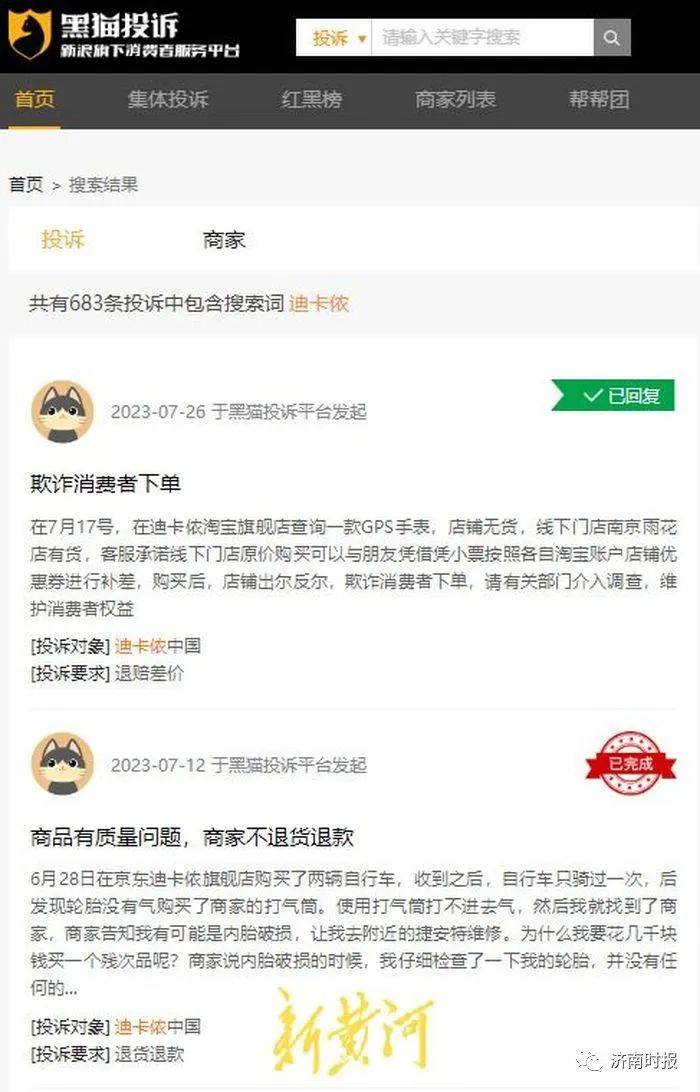Click the cat avatar of the 2023-07-12 complaint
This screenshot has height=1092, width=700.
click(63, 764)
